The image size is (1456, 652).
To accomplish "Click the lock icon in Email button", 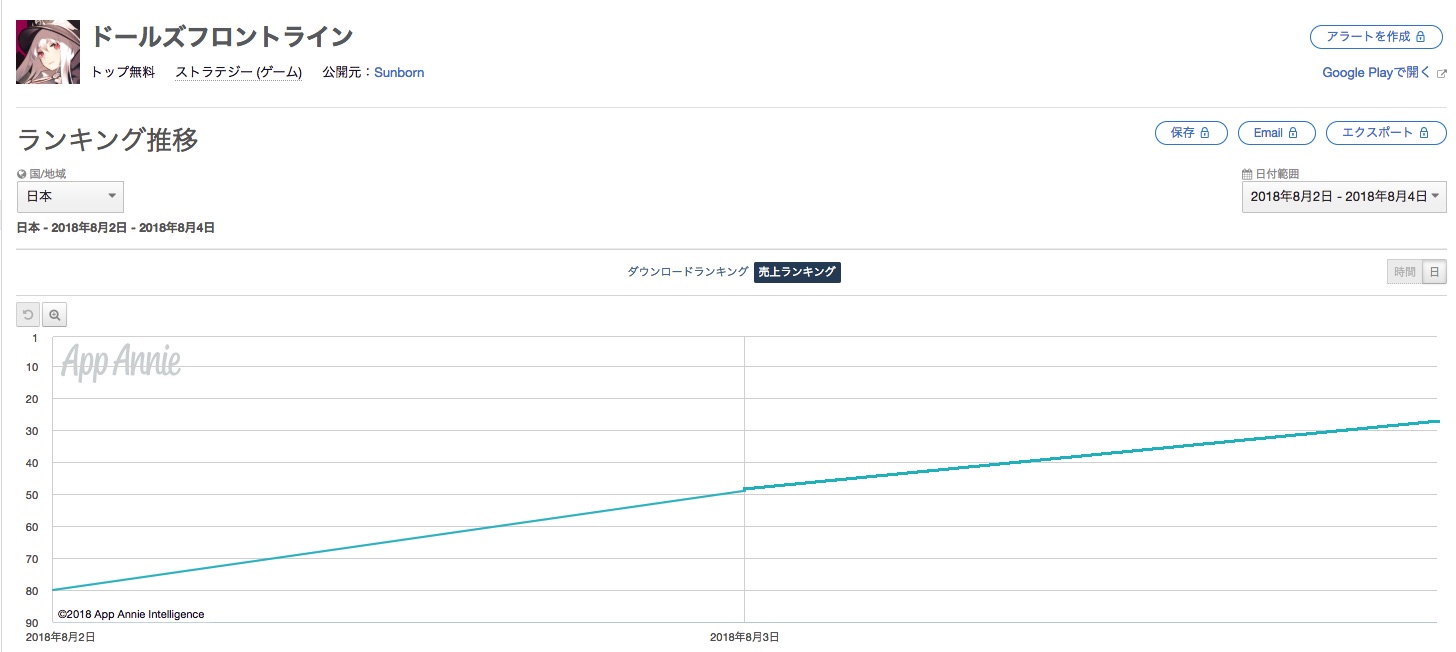I will [1293, 132].
